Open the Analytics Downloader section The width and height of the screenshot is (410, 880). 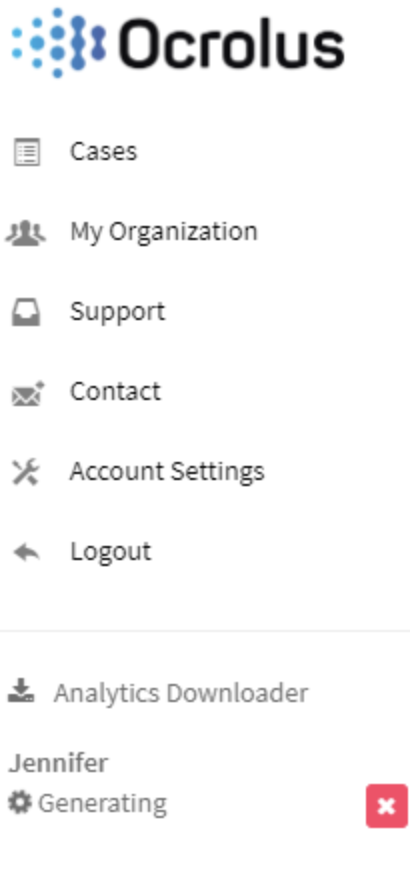tap(181, 693)
